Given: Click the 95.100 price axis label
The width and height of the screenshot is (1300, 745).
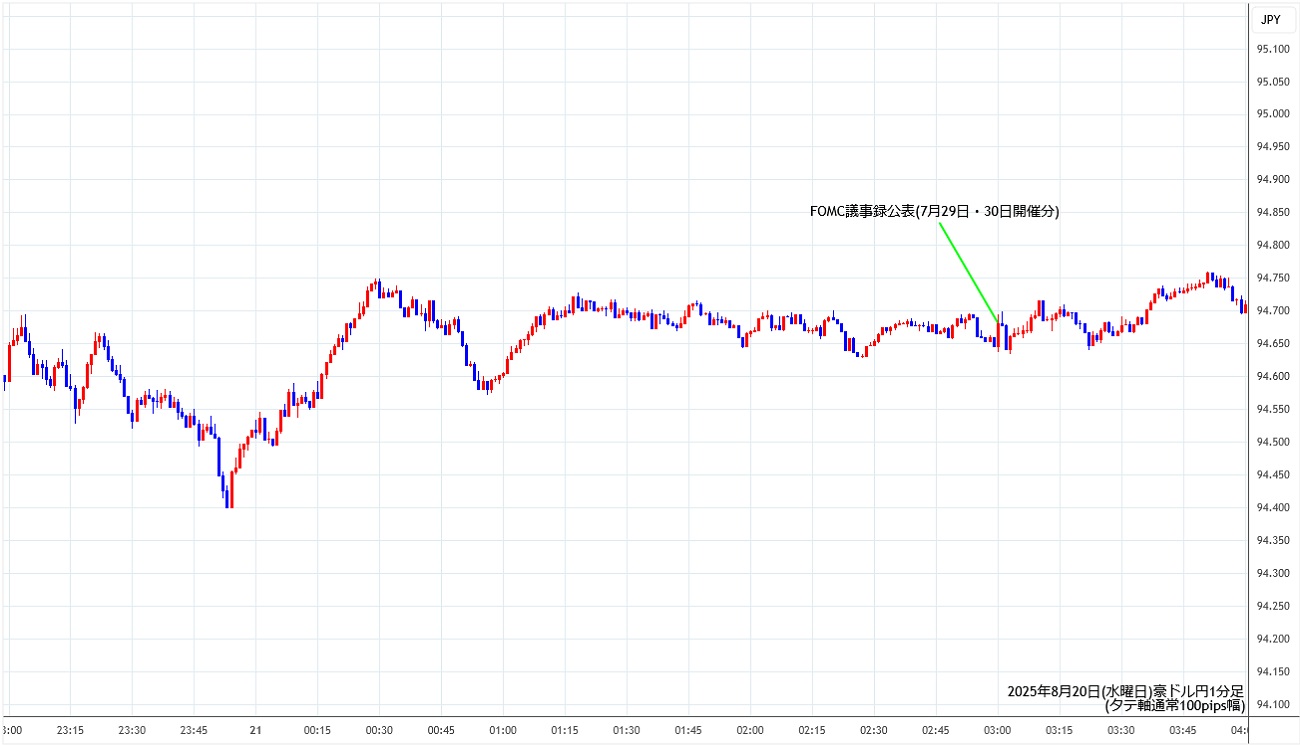Looking at the screenshot, I should (x=1273, y=49).
